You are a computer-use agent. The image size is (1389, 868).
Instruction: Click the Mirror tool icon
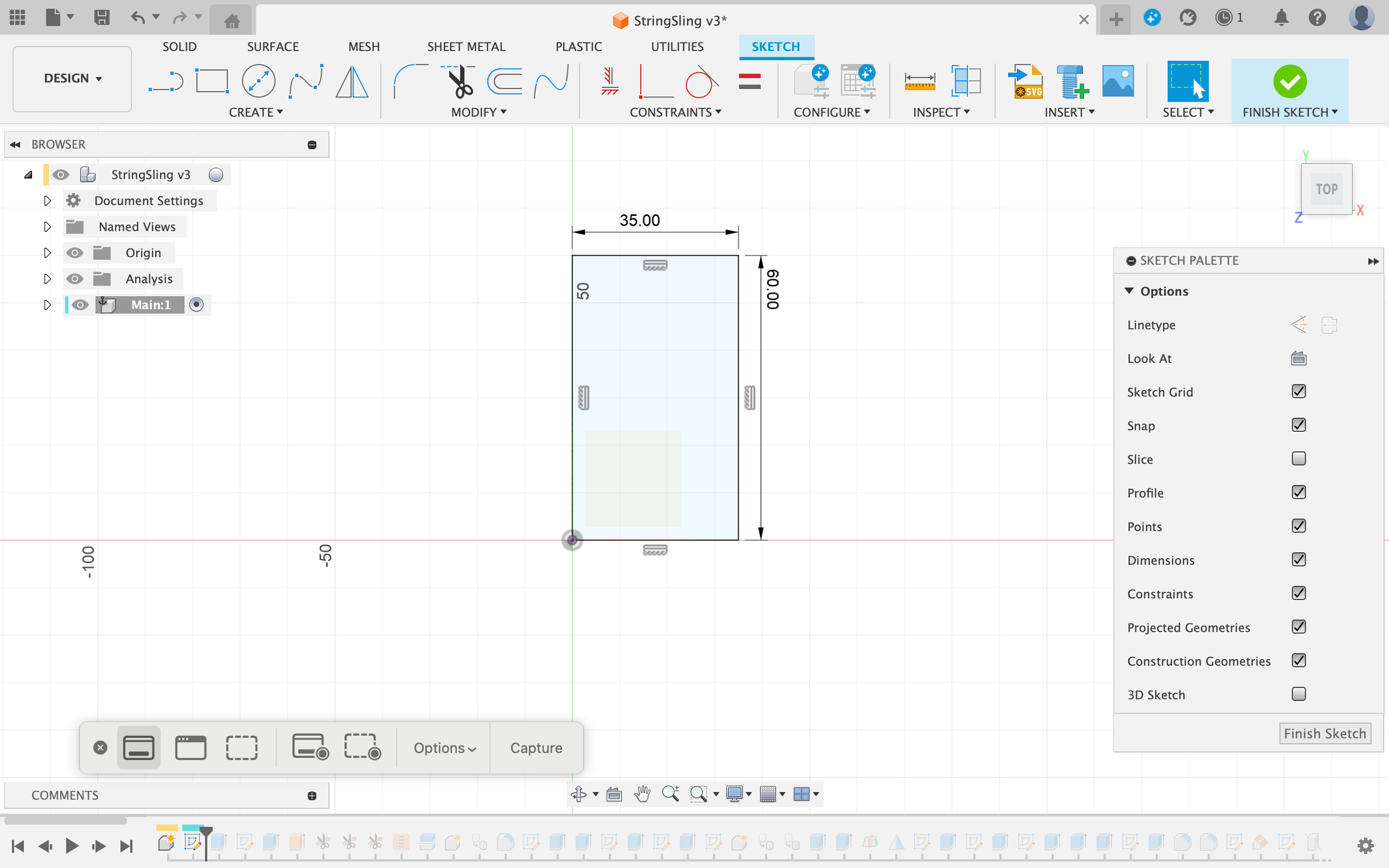pos(352,82)
